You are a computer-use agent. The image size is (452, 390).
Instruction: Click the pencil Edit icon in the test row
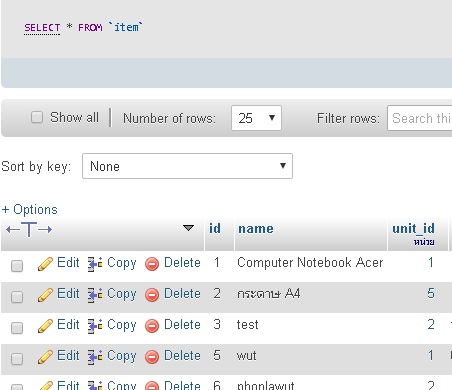pyautogui.click(x=45, y=326)
